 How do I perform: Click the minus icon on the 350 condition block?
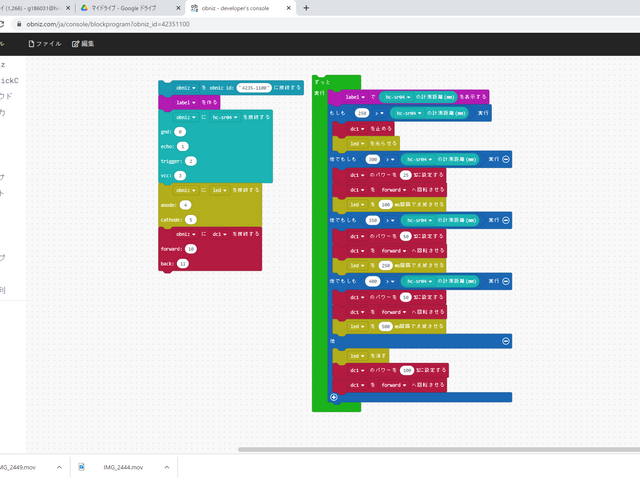click(x=506, y=220)
